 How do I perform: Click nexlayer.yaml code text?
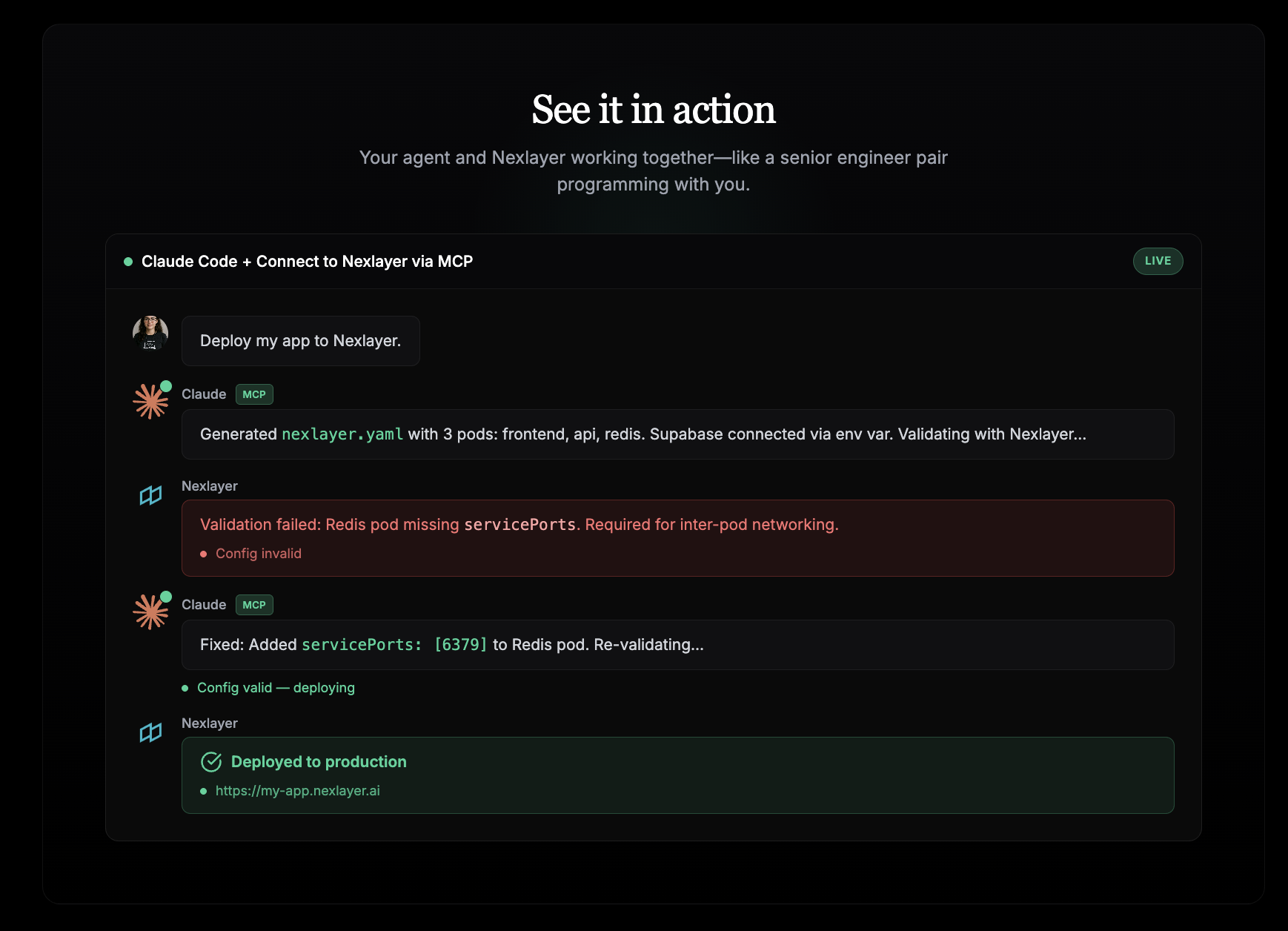pyautogui.click(x=342, y=434)
